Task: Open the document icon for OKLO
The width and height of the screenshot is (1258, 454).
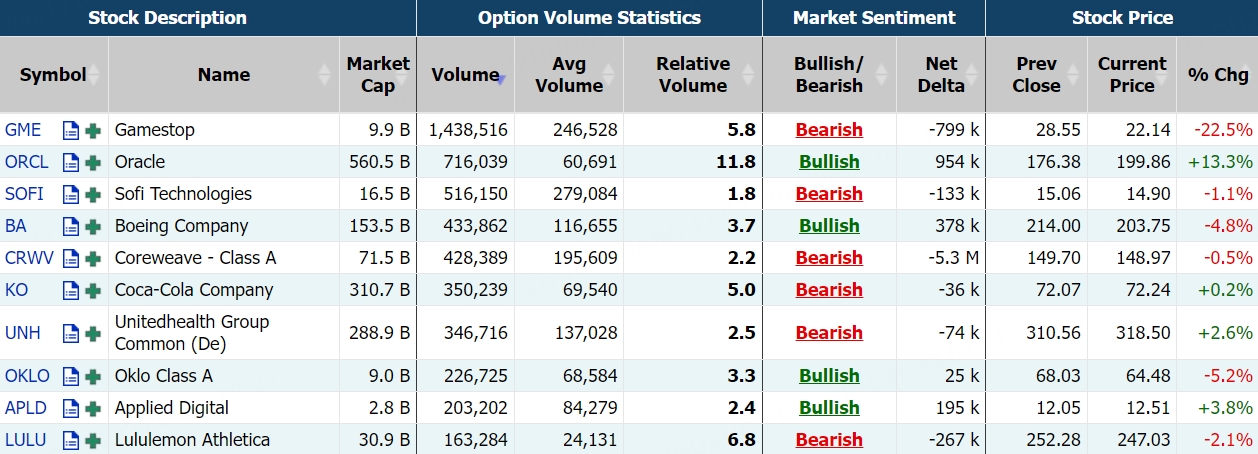Action: point(71,376)
